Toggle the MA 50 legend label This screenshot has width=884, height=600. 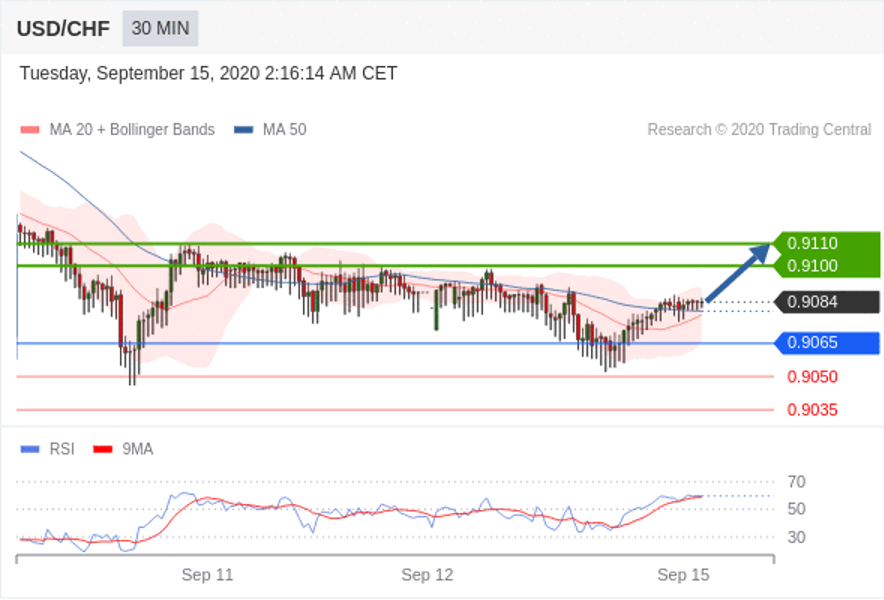(x=285, y=130)
